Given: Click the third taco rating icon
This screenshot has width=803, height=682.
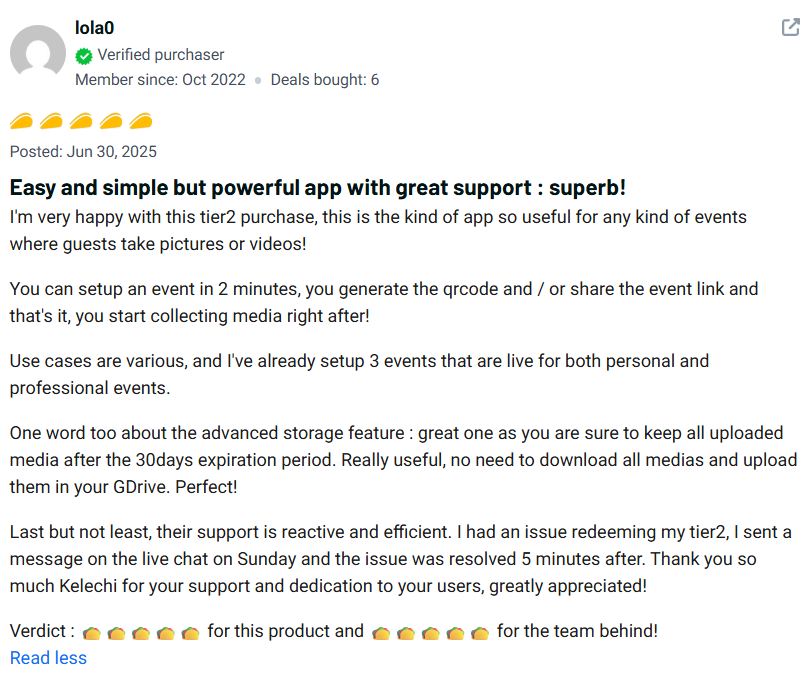Looking at the screenshot, I should (x=81, y=122).
